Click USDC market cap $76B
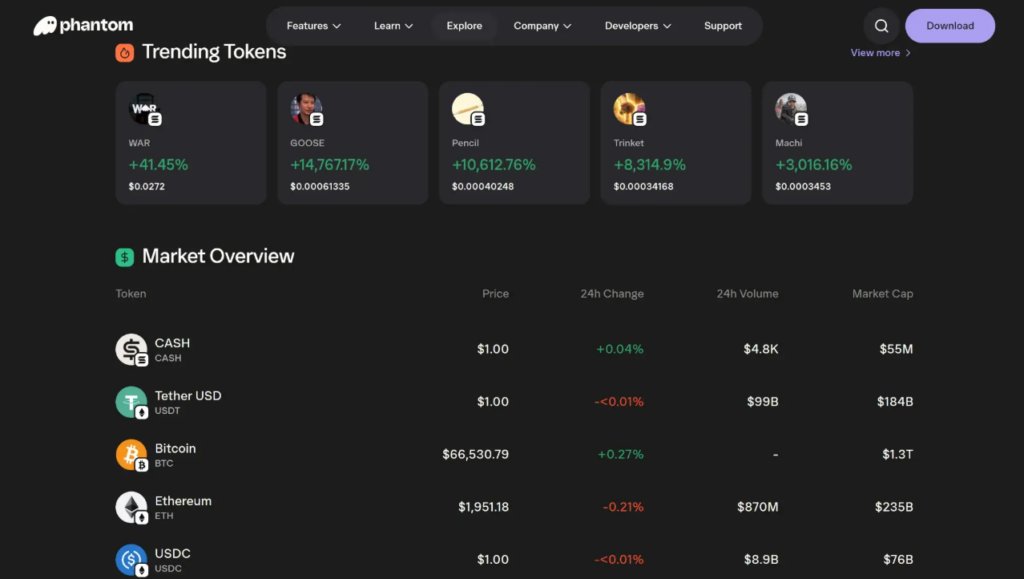The image size is (1024, 579). 898,559
